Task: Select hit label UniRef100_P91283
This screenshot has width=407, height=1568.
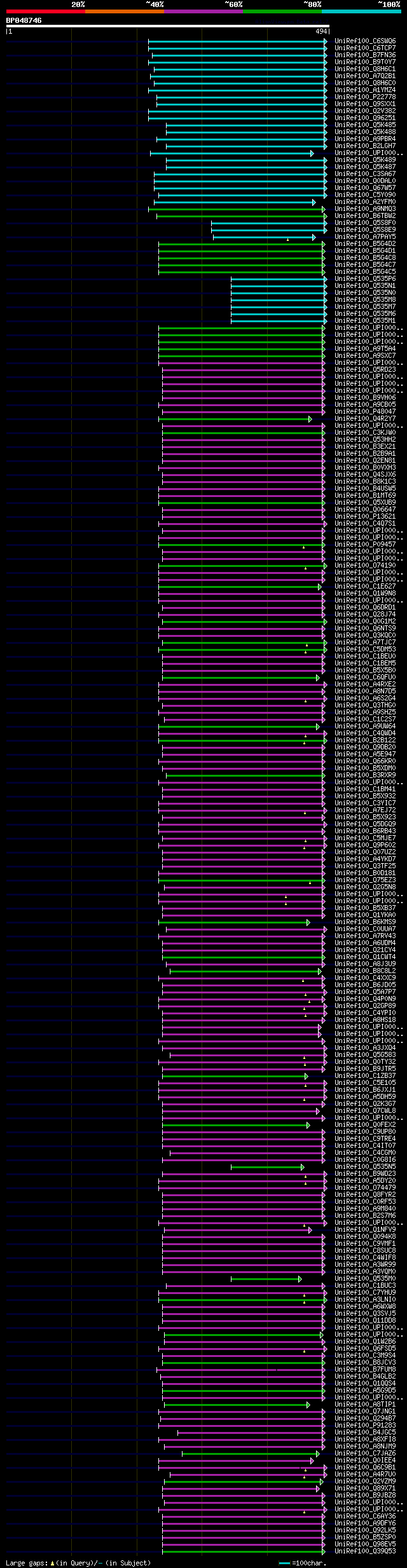Action: (x=365, y=1426)
